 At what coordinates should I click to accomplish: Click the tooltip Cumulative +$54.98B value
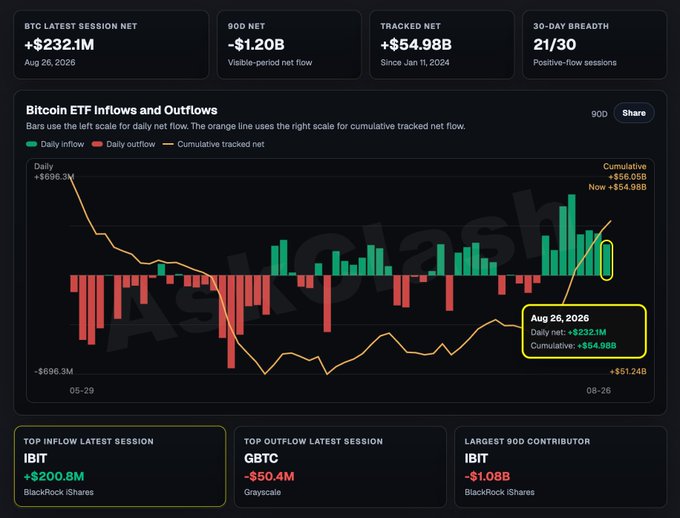click(x=597, y=346)
